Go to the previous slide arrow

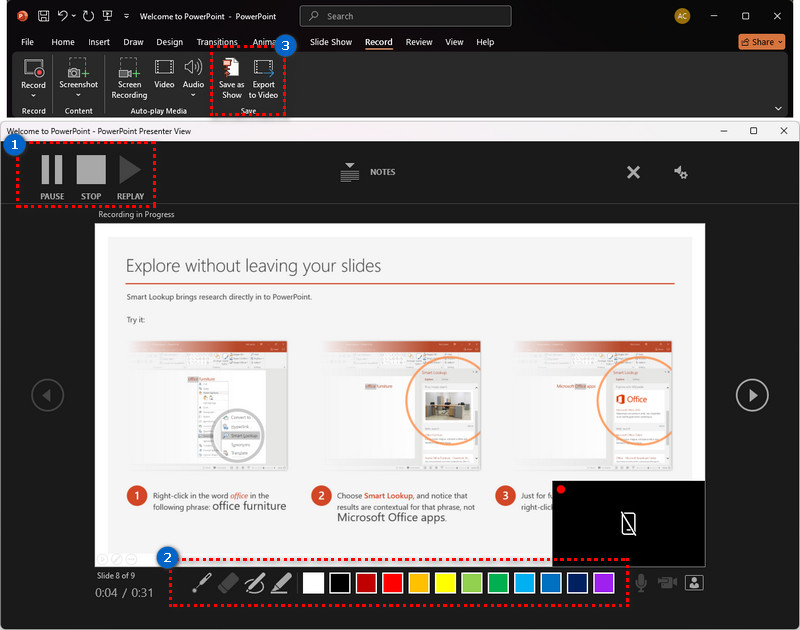47,395
